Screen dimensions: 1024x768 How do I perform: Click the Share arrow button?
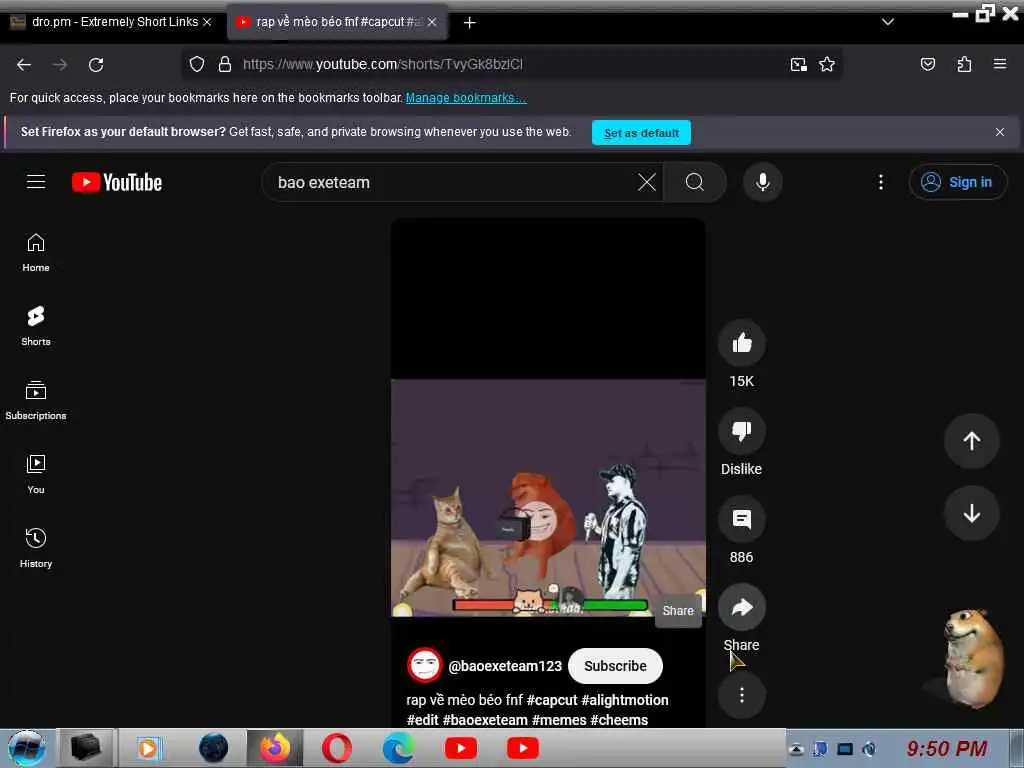coord(741,607)
